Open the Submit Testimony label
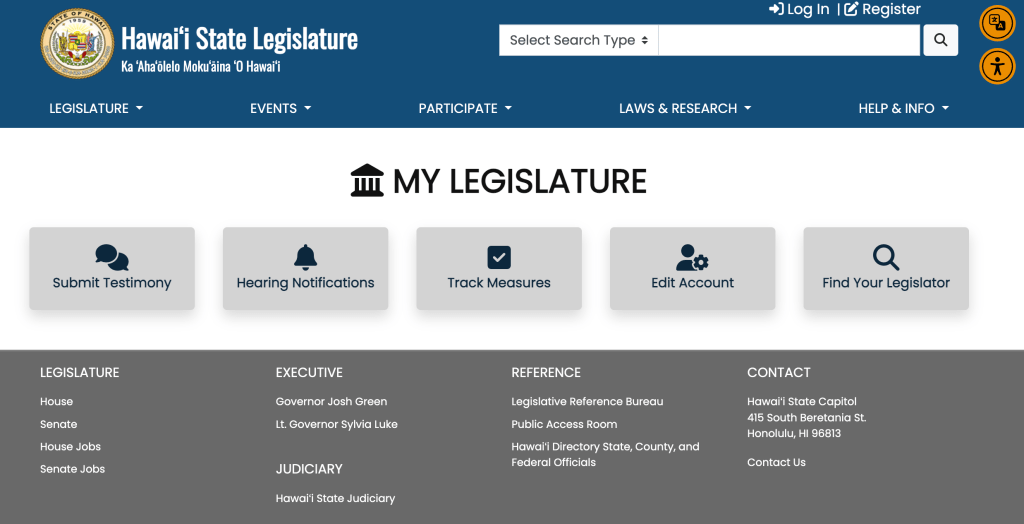Viewport: 1024px width, 524px height. coord(112,283)
